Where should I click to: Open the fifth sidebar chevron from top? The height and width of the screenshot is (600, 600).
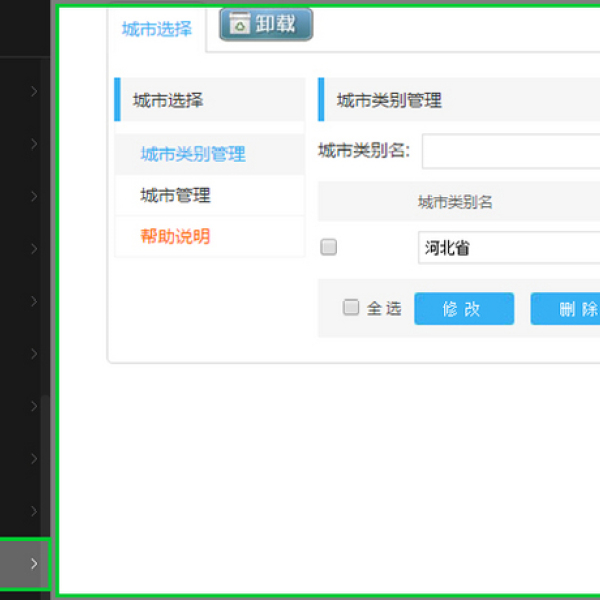(x=34, y=301)
